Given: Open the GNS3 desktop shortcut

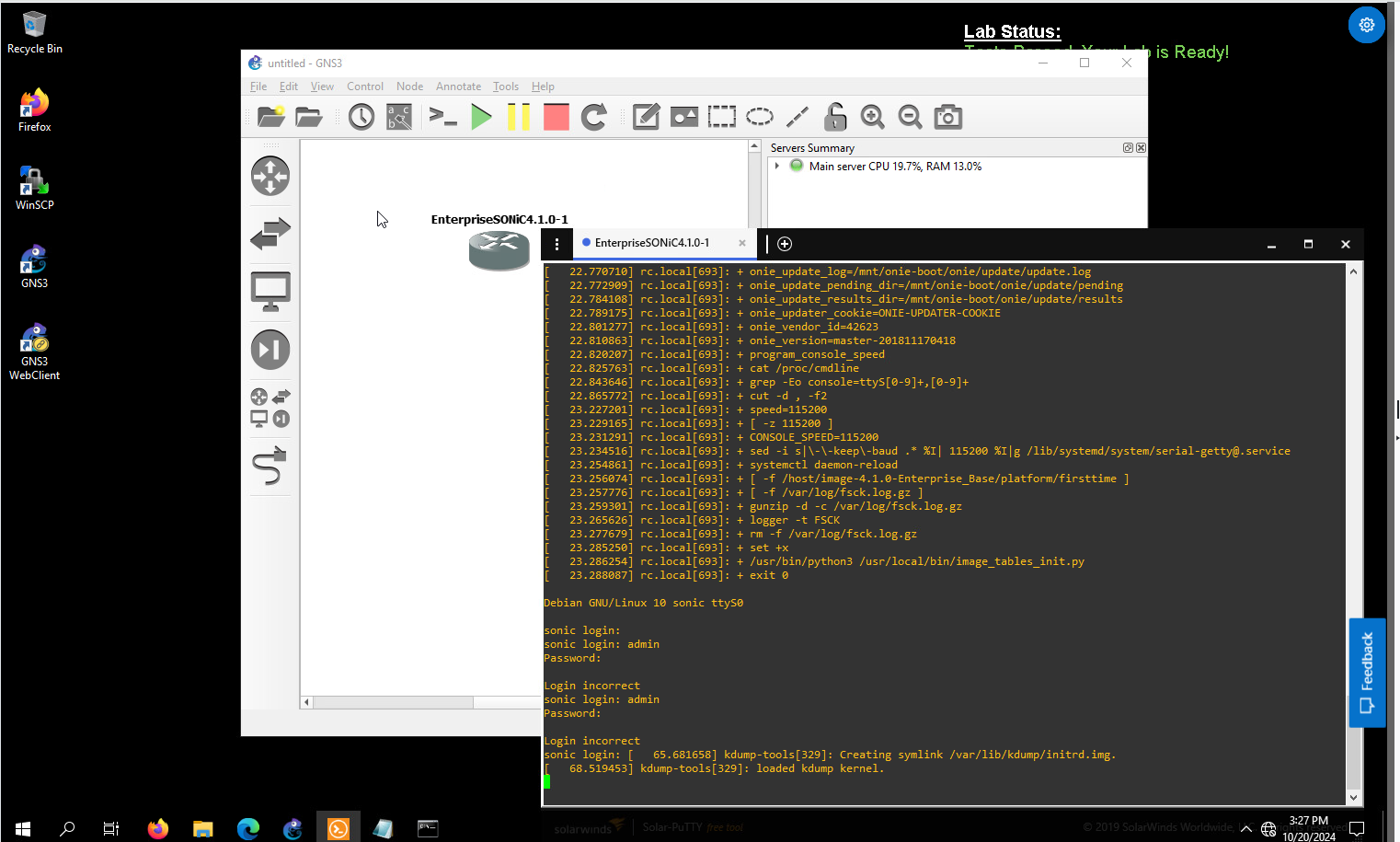Looking at the screenshot, I should coord(34,267).
